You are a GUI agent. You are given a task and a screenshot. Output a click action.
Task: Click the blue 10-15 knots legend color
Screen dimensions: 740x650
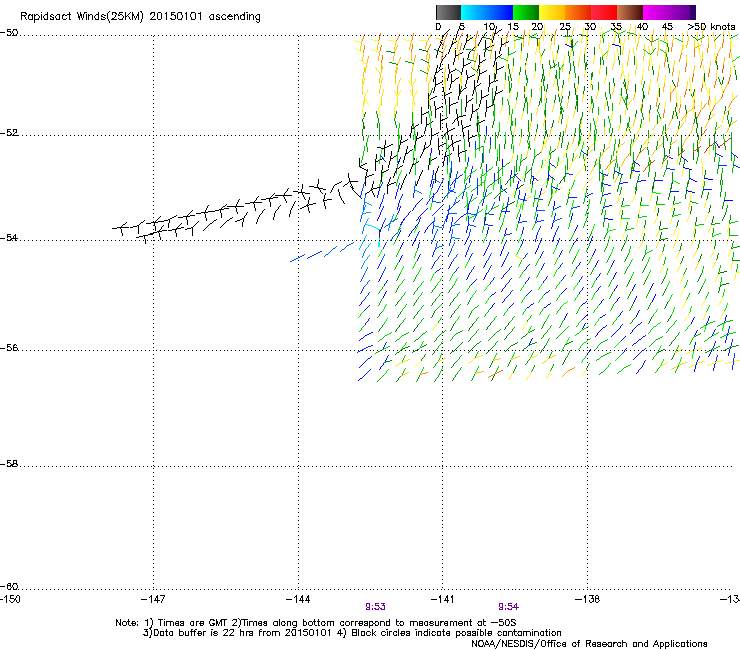[500, 12]
